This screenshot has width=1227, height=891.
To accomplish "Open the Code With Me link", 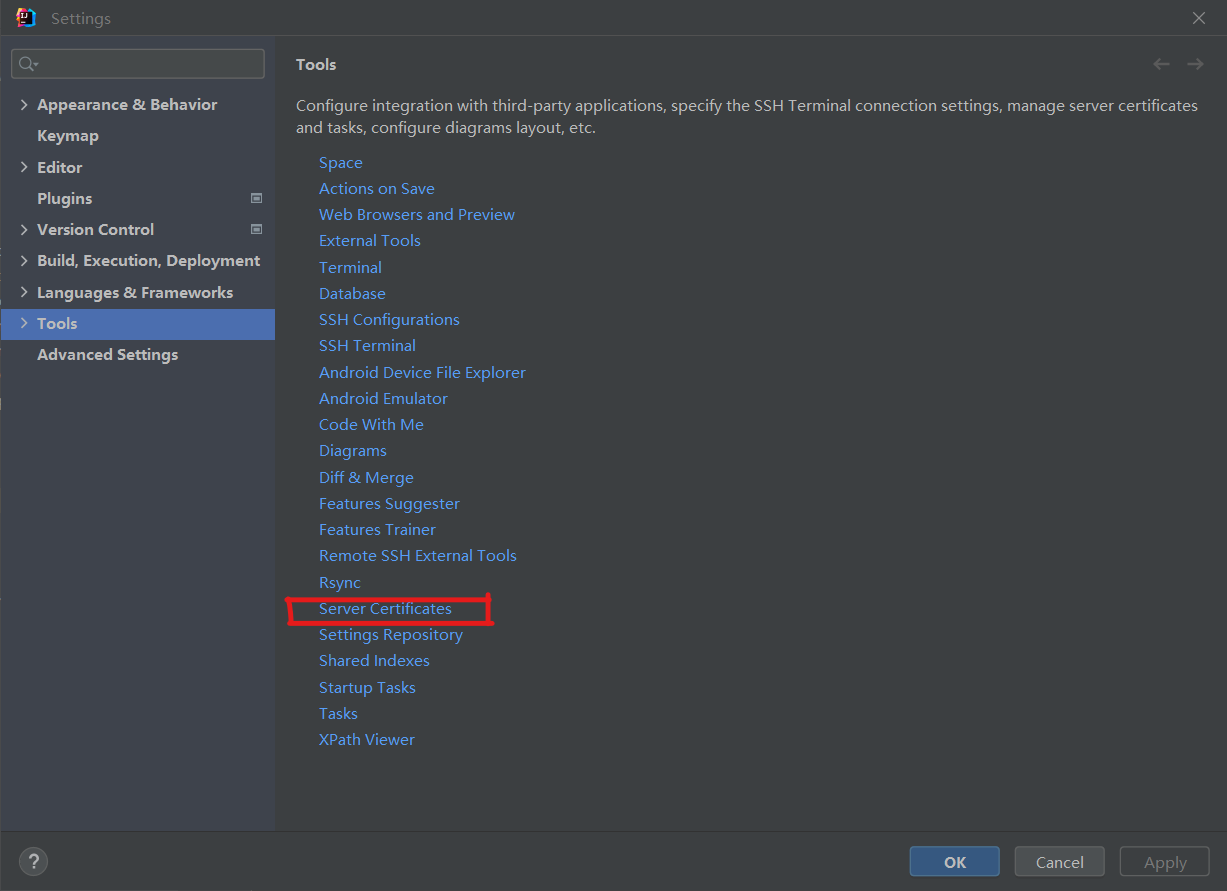I will (371, 425).
